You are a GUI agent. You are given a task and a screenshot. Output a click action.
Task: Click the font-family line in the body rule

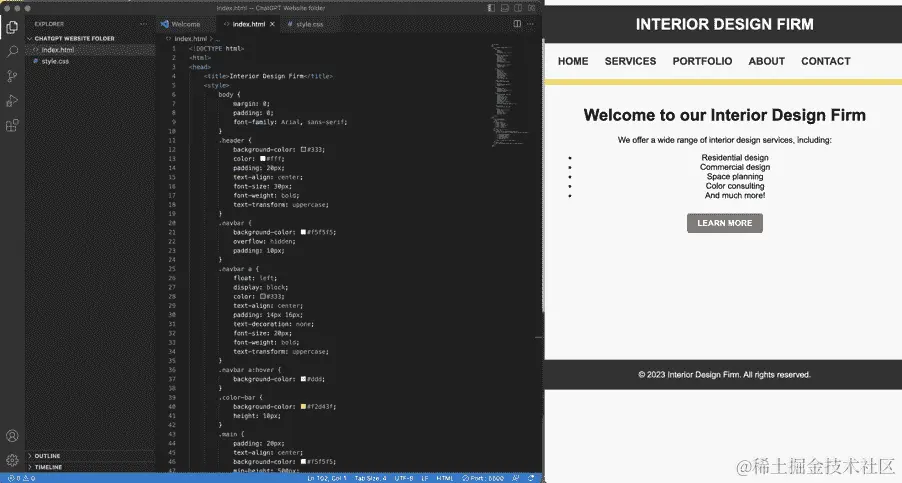pos(290,122)
